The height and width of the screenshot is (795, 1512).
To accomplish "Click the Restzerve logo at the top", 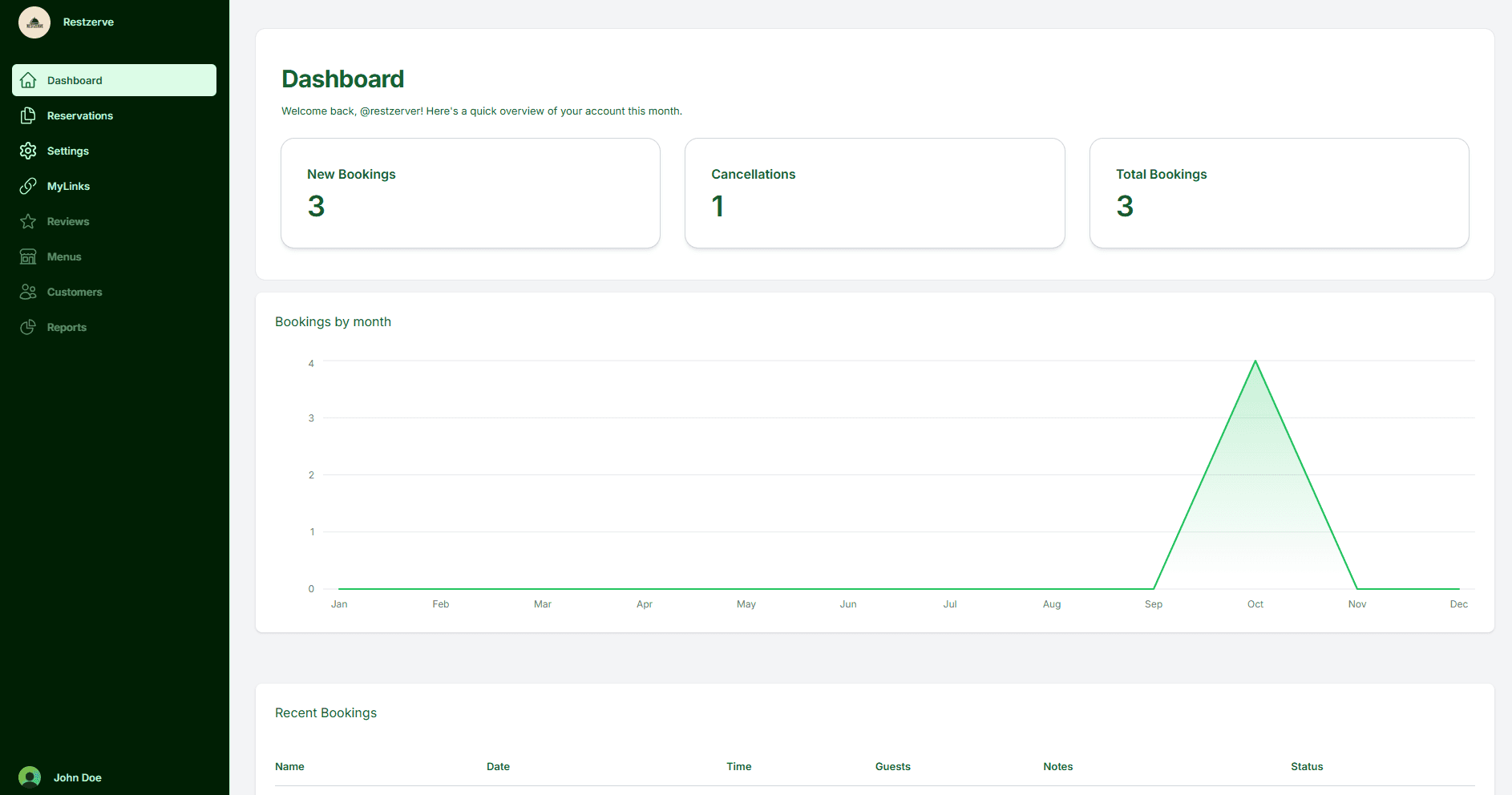I will pyautogui.click(x=34, y=22).
